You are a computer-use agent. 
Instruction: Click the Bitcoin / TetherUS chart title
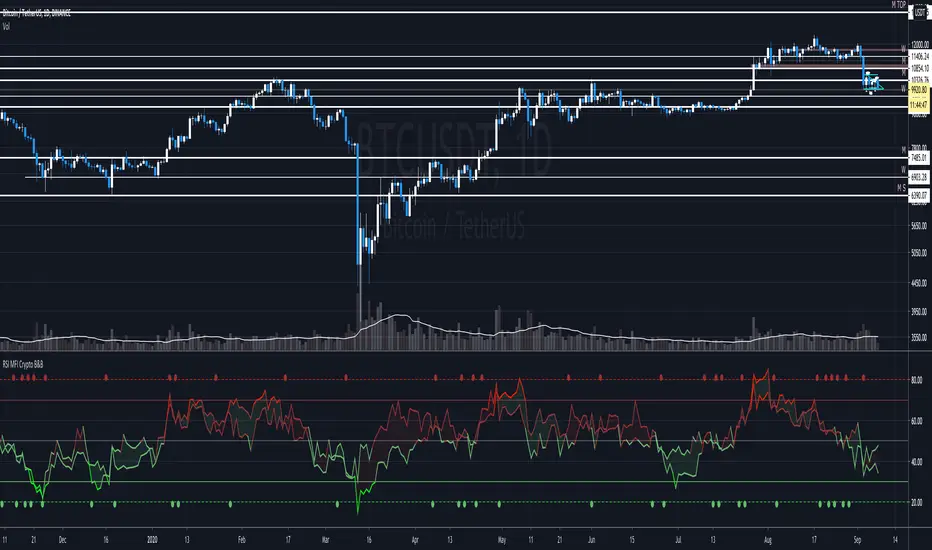[x=37, y=13]
